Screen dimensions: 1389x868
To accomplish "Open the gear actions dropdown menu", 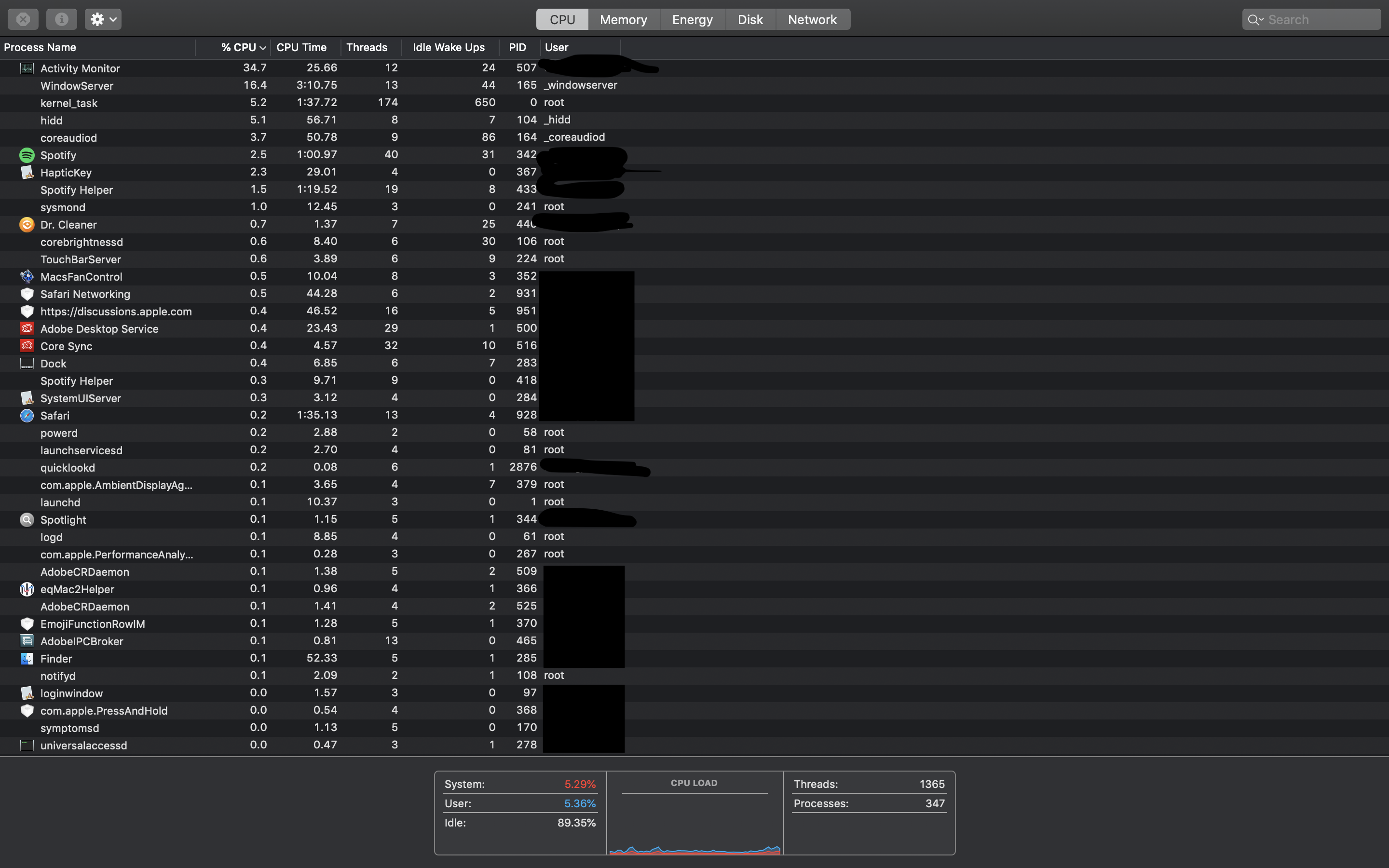I will tap(103, 19).
